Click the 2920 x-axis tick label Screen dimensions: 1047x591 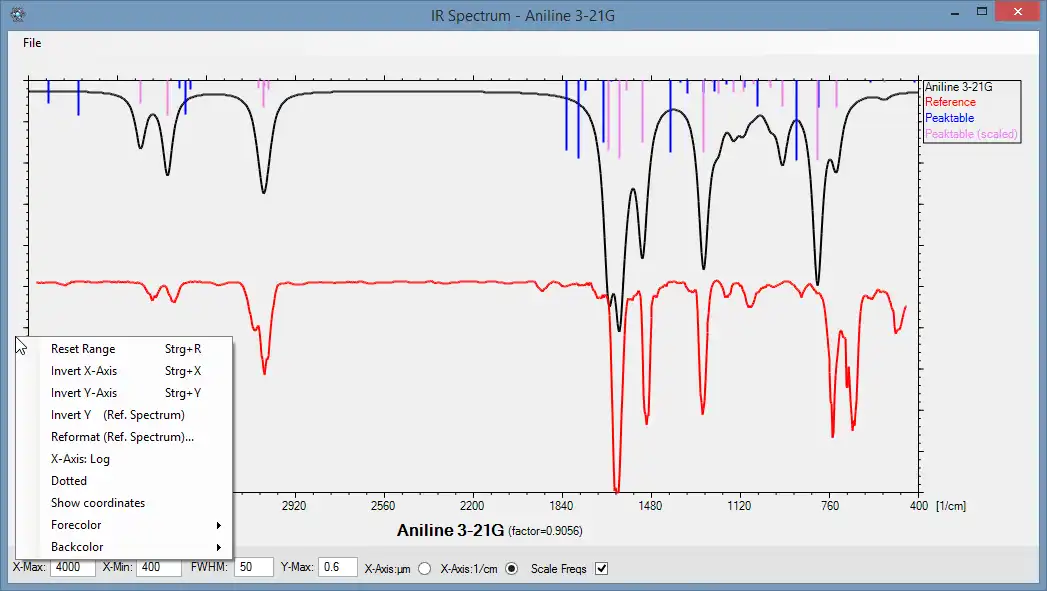[294, 506]
